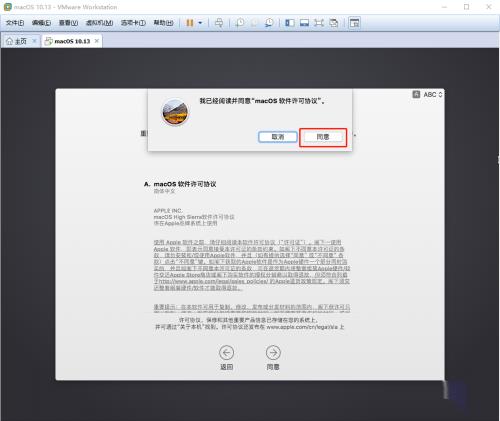Click the input method icon beside ABC

(416, 94)
